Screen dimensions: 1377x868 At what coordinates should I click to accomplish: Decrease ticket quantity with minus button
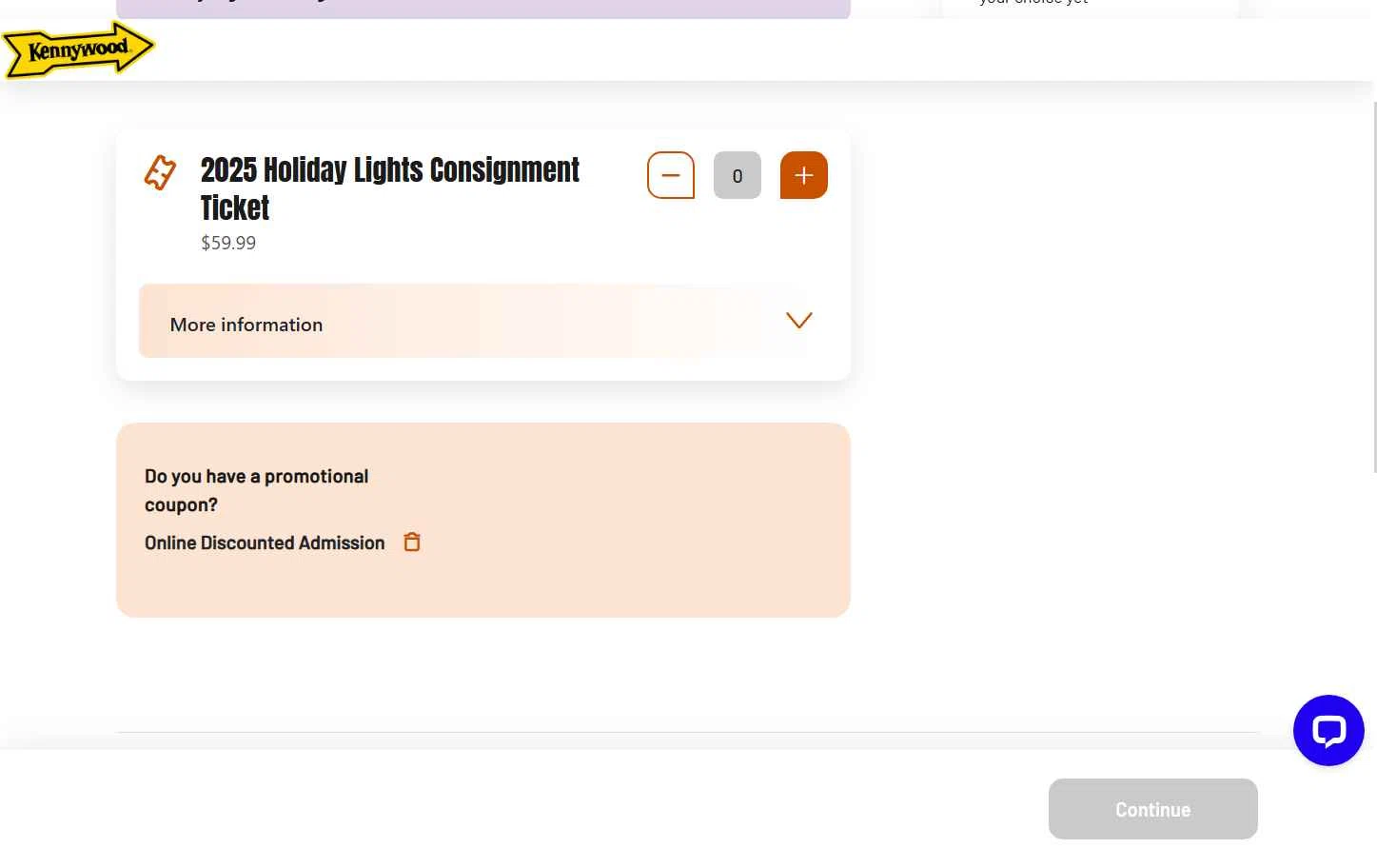[x=671, y=175]
